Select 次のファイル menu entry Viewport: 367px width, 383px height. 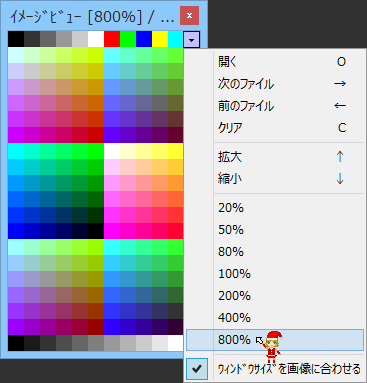pos(275,84)
